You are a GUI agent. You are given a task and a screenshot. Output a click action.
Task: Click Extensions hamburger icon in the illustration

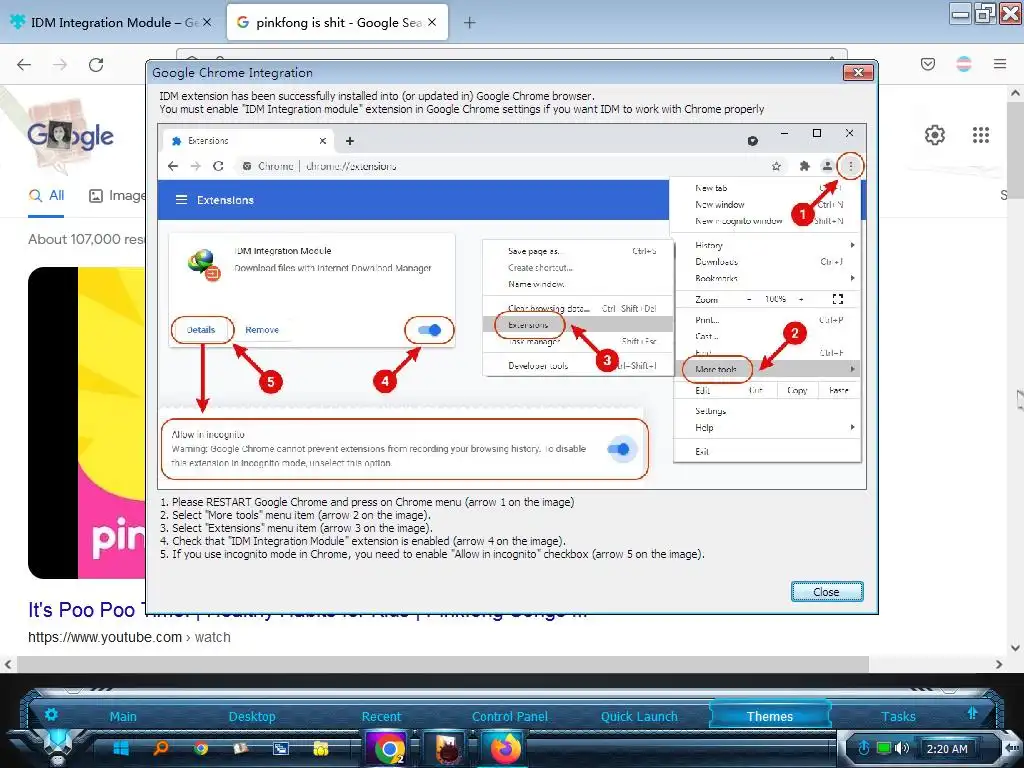pyautogui.click(x=182, y=200)
